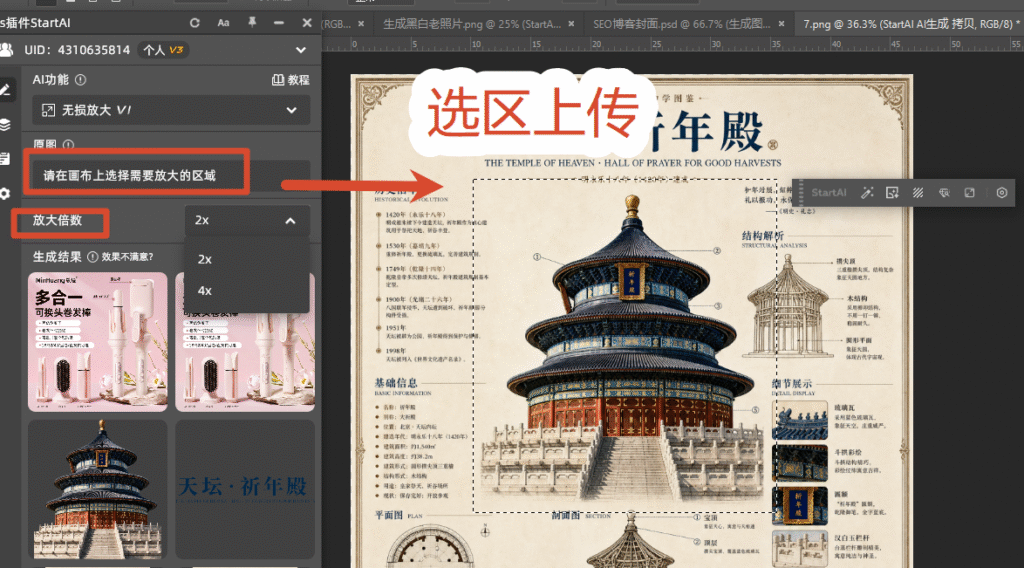Show info icon next to AI功能
Screen dimensions: 1024x568
pos(80,80)
